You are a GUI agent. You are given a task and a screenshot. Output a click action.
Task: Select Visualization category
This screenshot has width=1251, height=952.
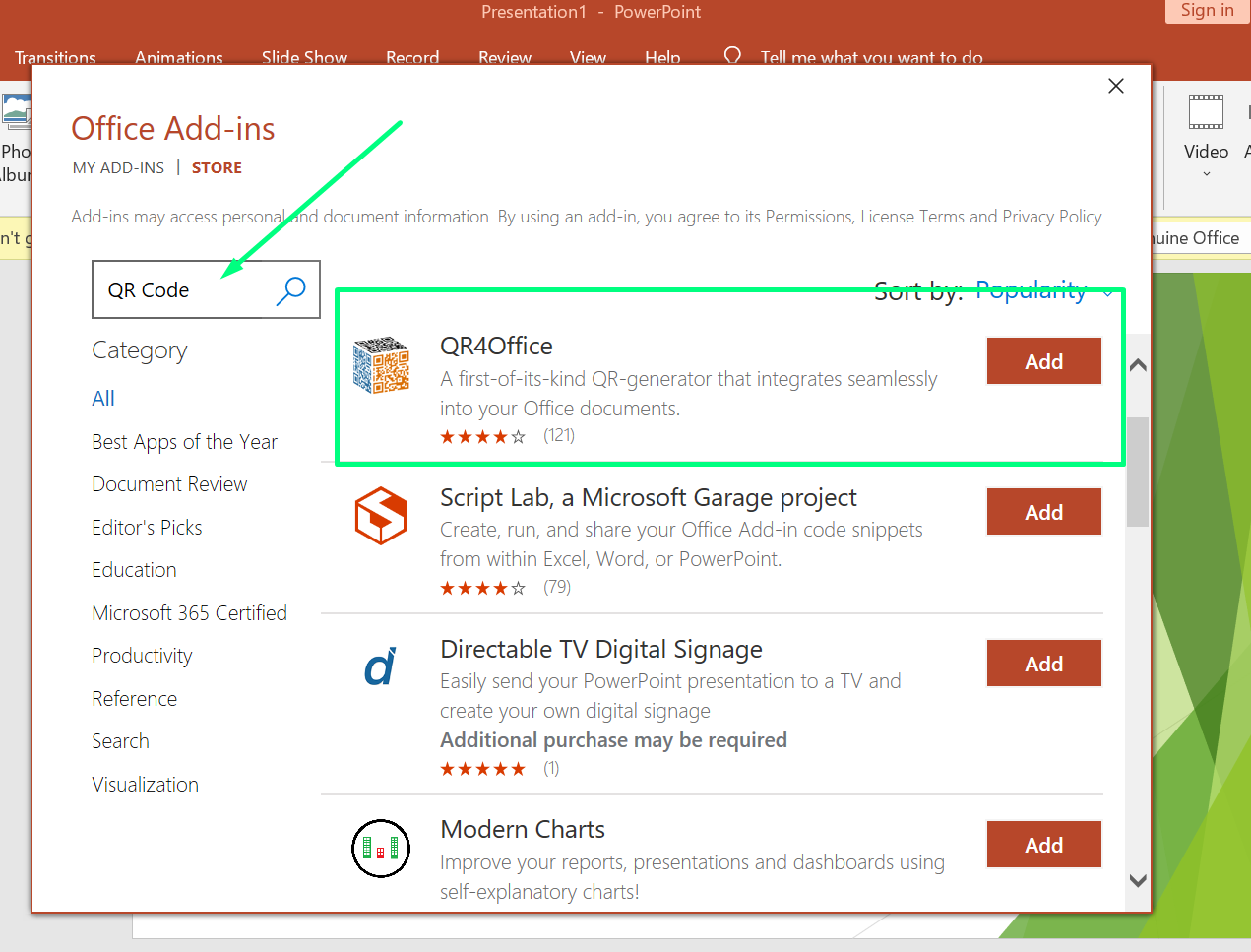pos(145,785)
